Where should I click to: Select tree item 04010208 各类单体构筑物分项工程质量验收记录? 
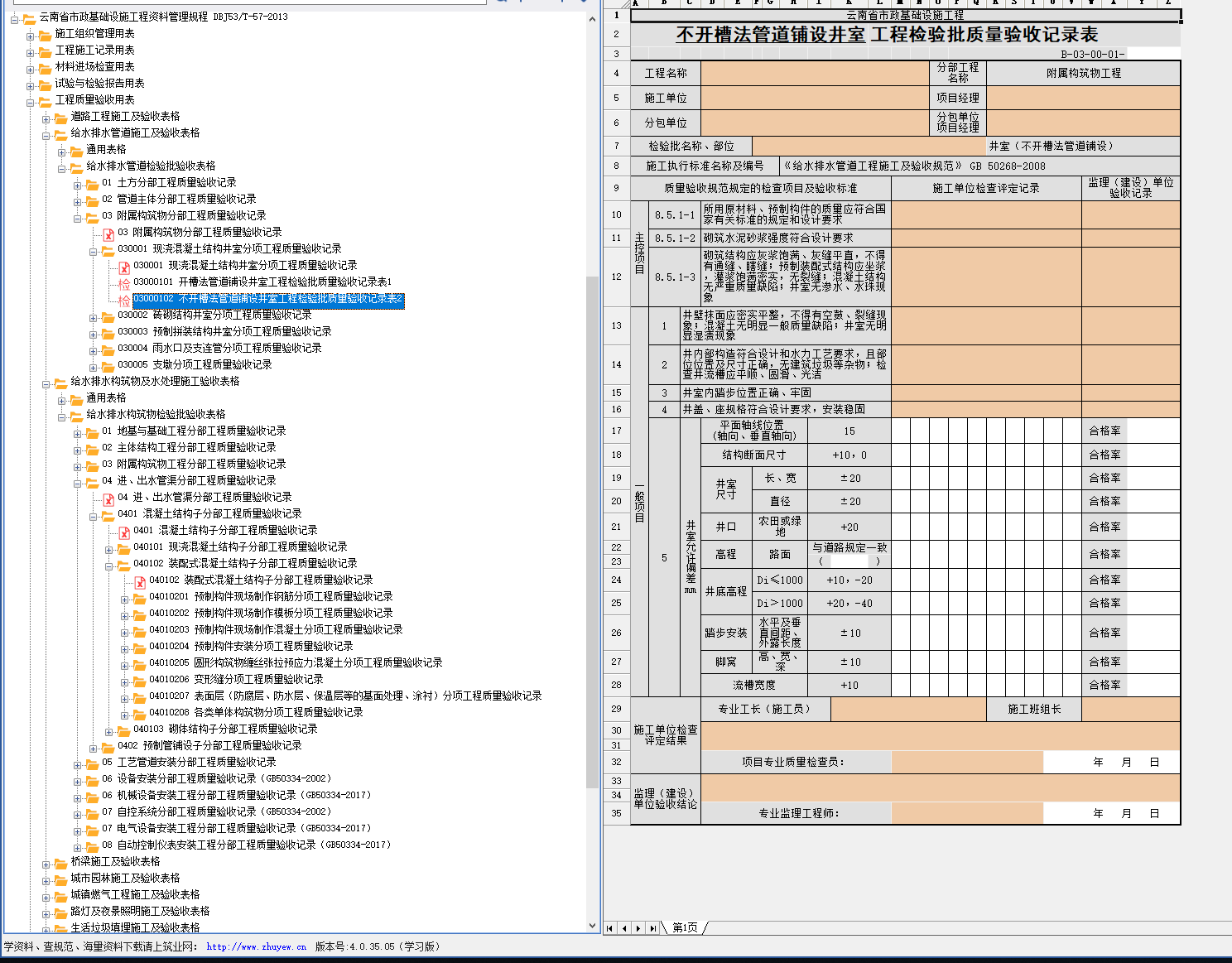pyautogui.click(x=256, y=713)
